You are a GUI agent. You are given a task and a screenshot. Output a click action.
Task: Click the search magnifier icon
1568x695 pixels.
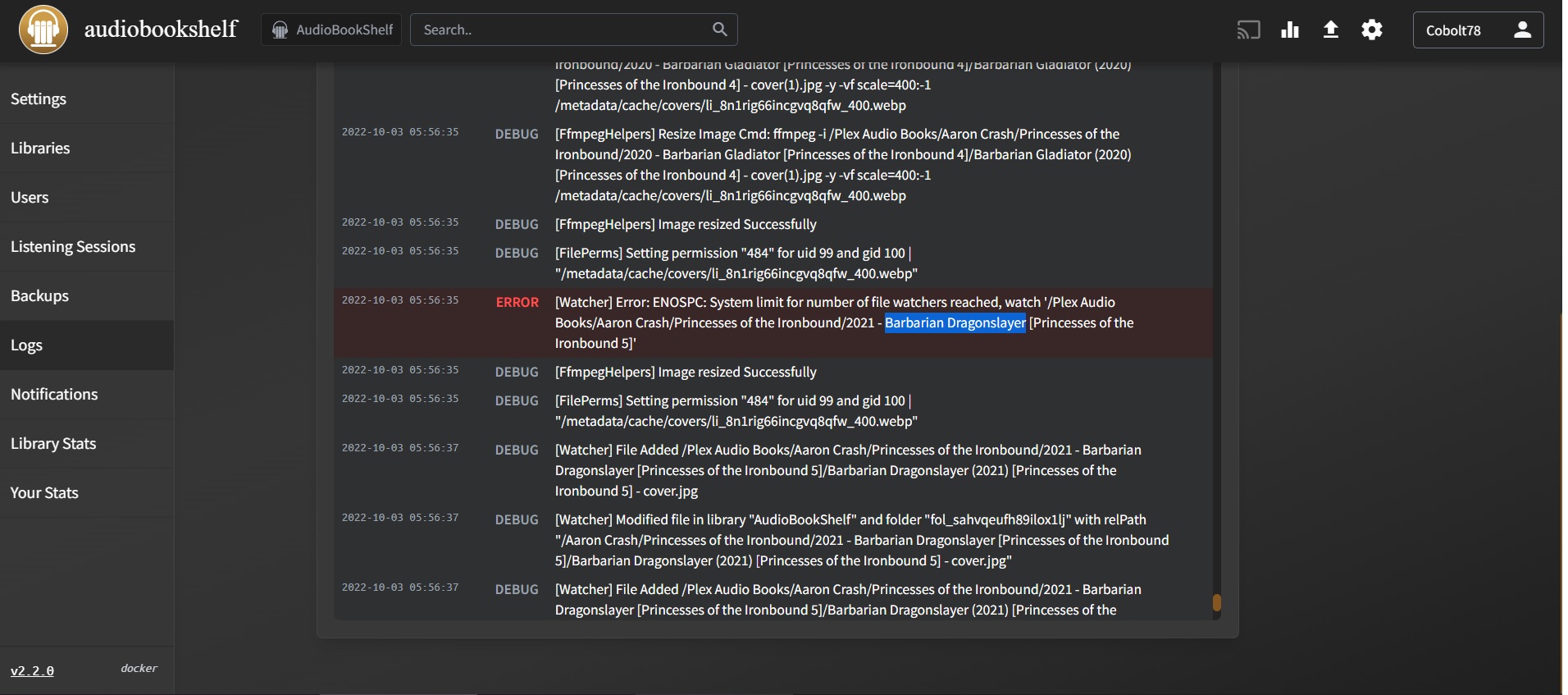[x=719, y=30]
